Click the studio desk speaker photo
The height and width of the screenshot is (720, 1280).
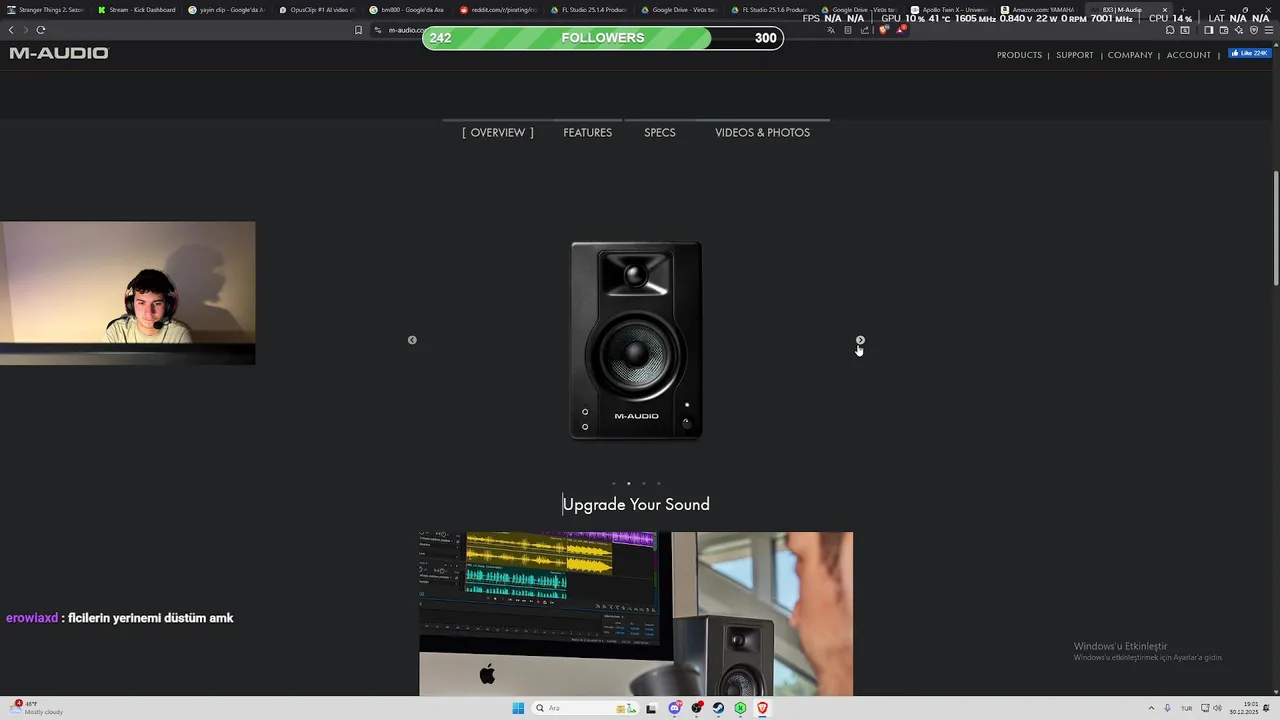[x=636, y=614]
